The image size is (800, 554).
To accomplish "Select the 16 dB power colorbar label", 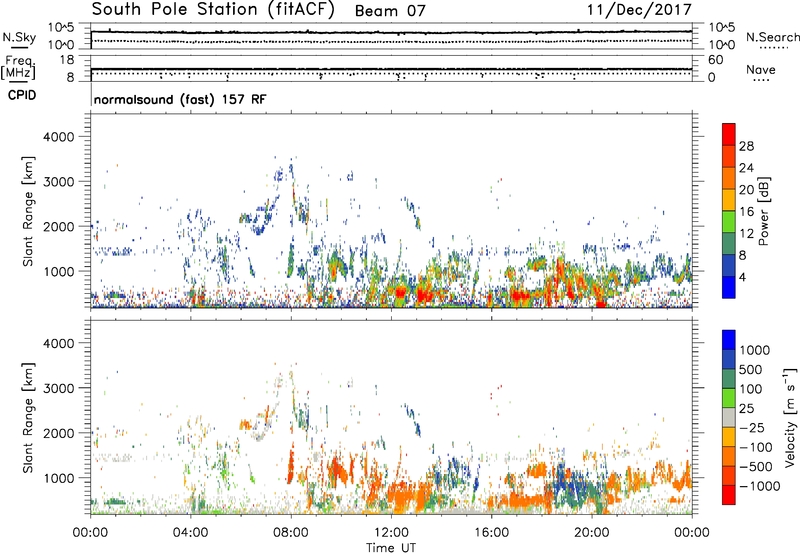I will click(x=746, y=212).
